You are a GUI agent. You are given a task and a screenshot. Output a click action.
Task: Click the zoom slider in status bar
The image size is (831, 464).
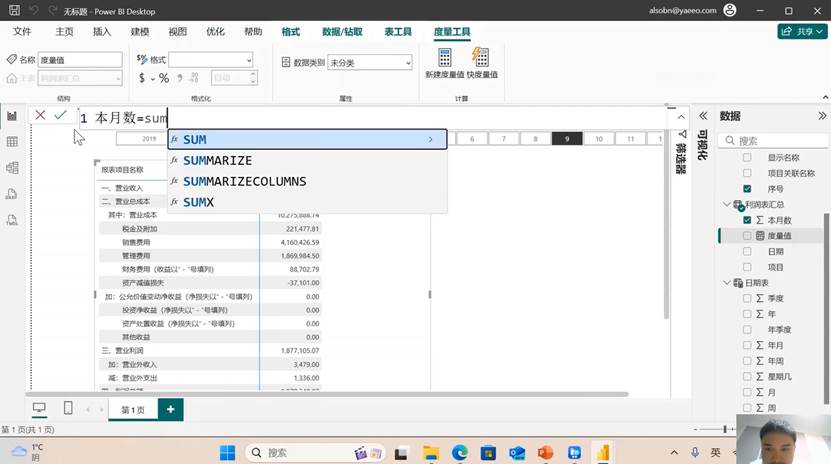(725, 429)
